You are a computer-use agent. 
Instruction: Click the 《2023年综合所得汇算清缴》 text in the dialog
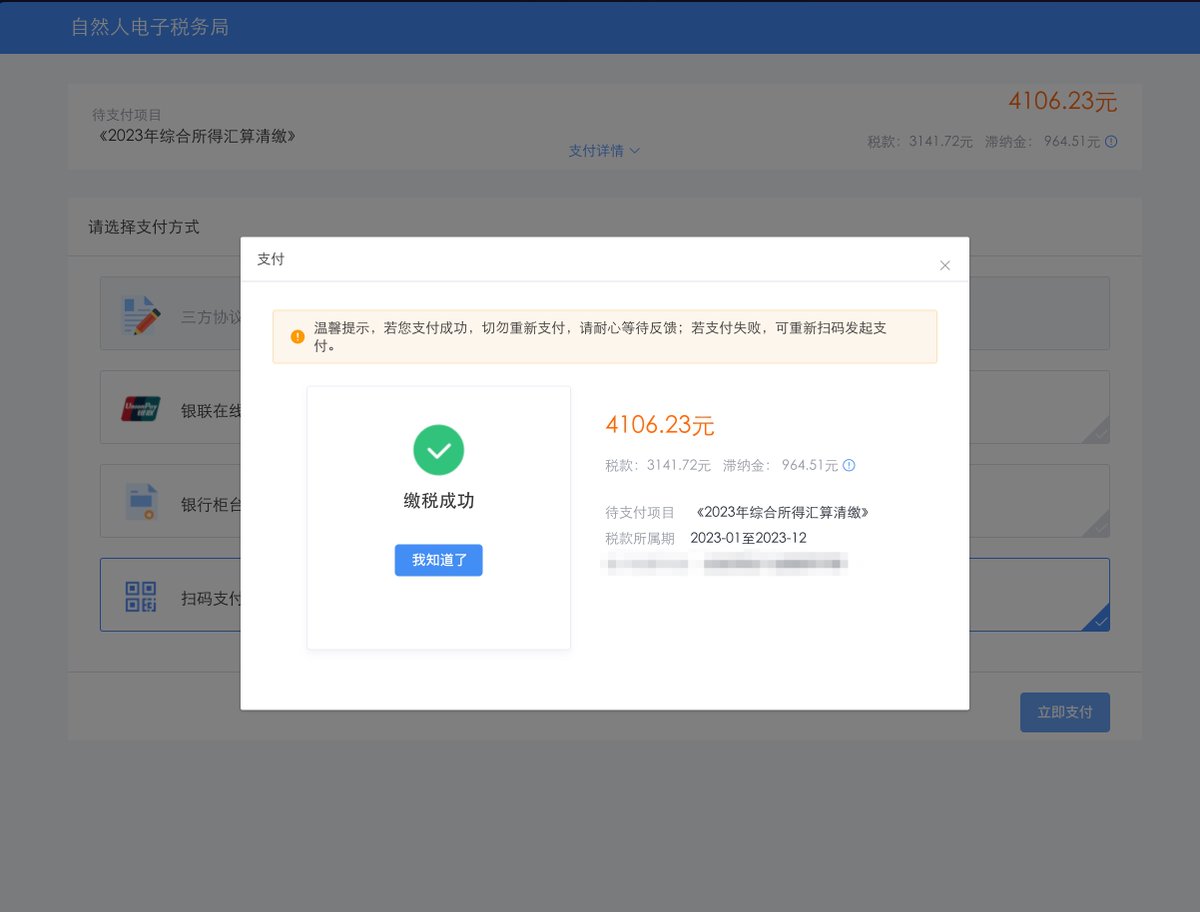(x=783, y=512)
